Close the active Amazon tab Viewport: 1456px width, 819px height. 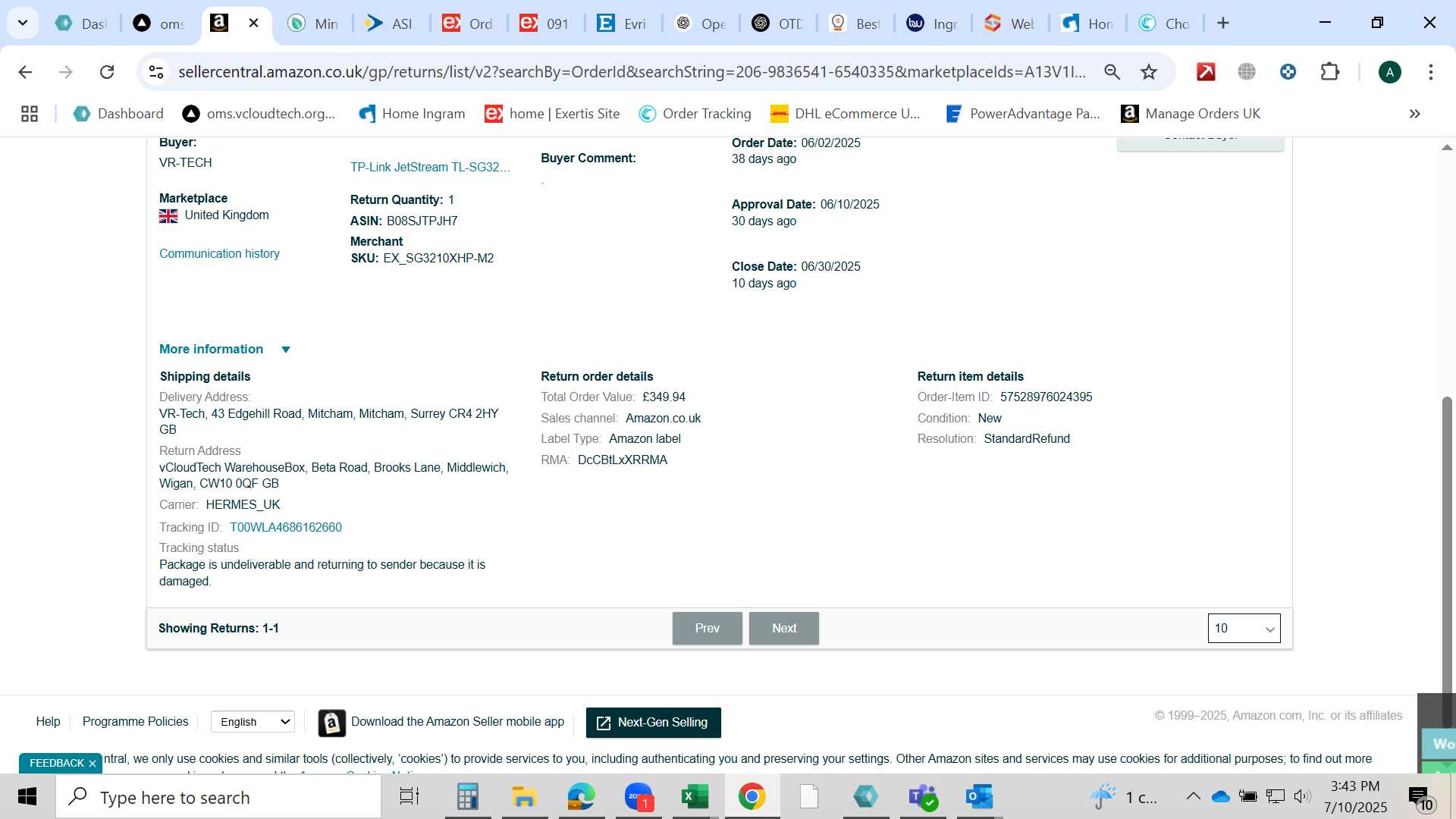pyautogui.click(x=254, y=24)
